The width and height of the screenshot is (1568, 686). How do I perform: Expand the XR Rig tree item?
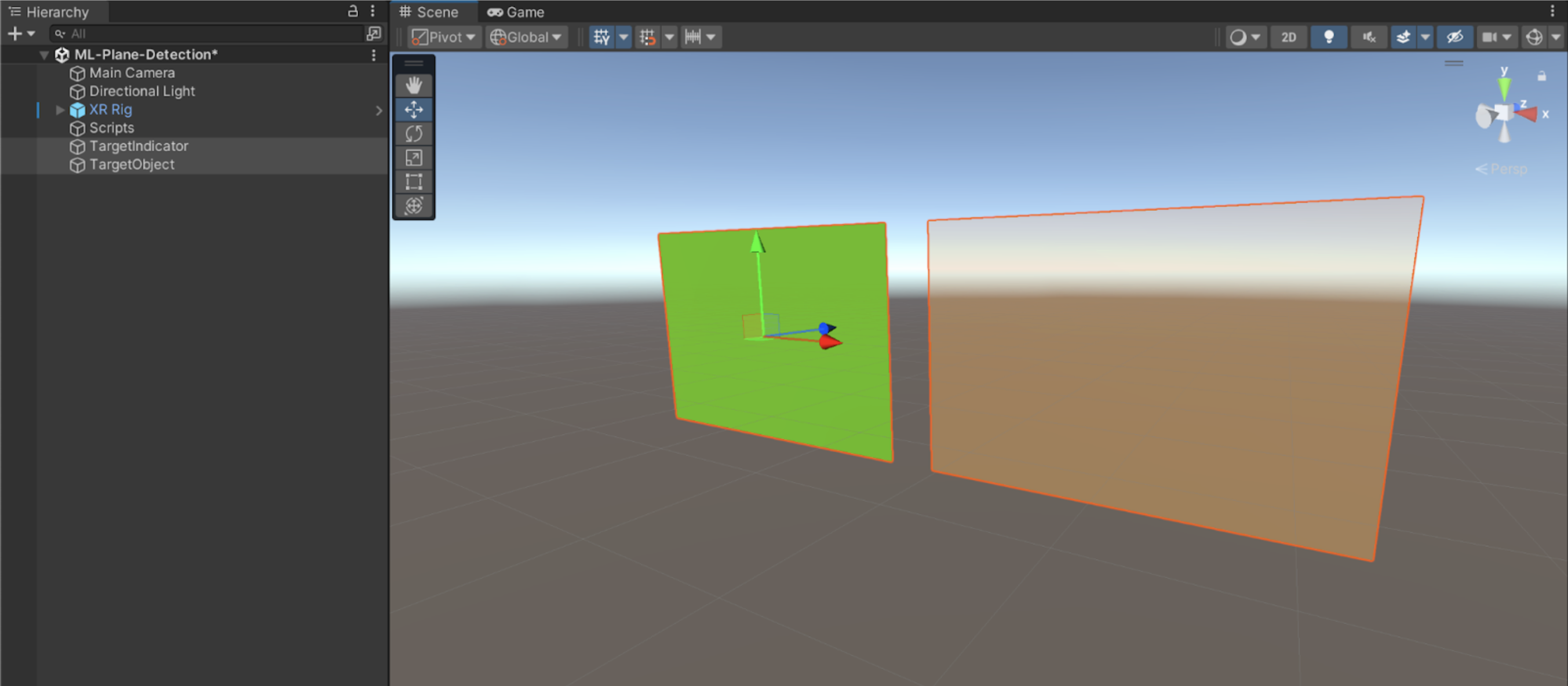point(60,110)
